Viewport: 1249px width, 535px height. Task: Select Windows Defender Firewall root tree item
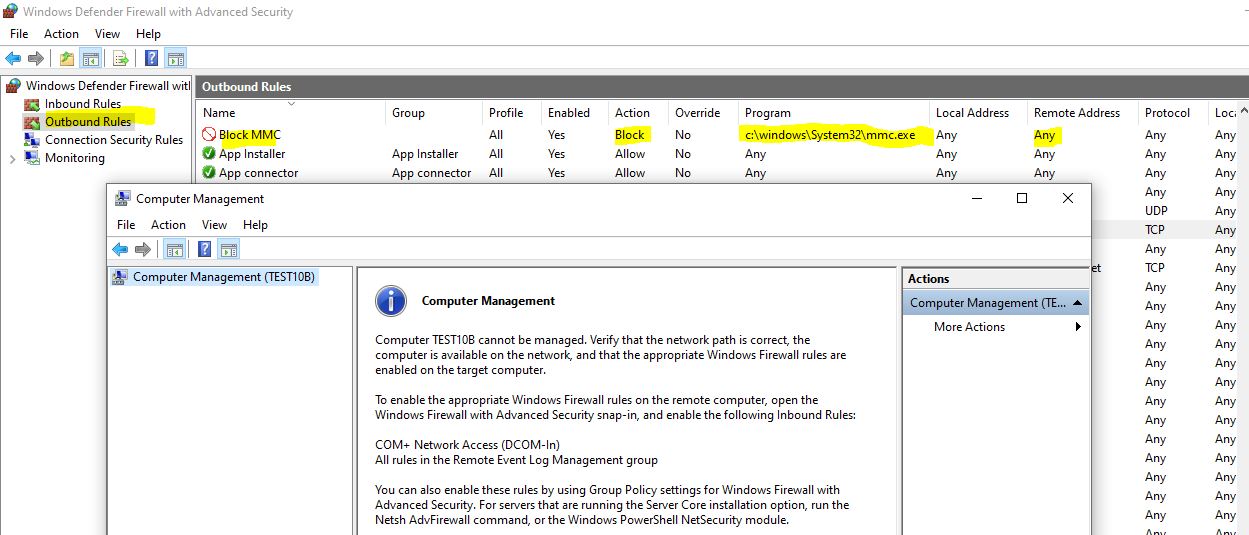pos(107,86)
